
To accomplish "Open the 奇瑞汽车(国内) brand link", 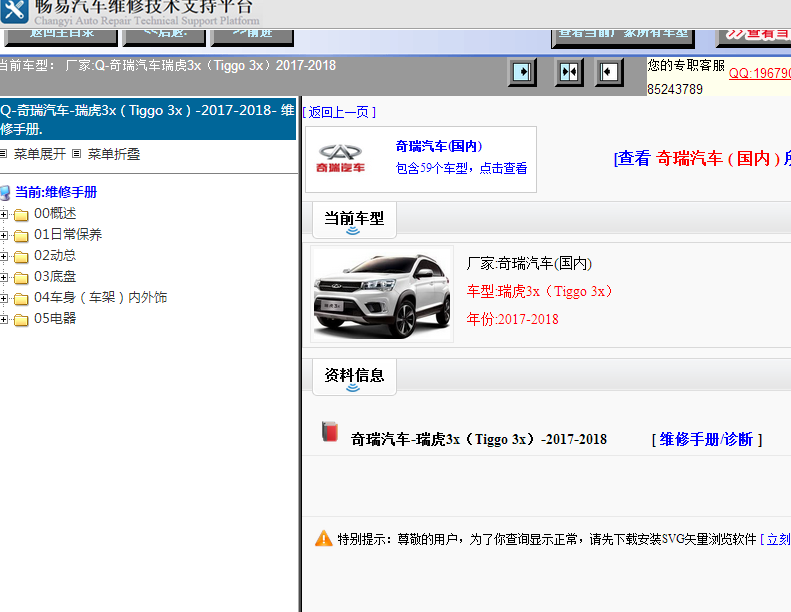I will (439, 146).
